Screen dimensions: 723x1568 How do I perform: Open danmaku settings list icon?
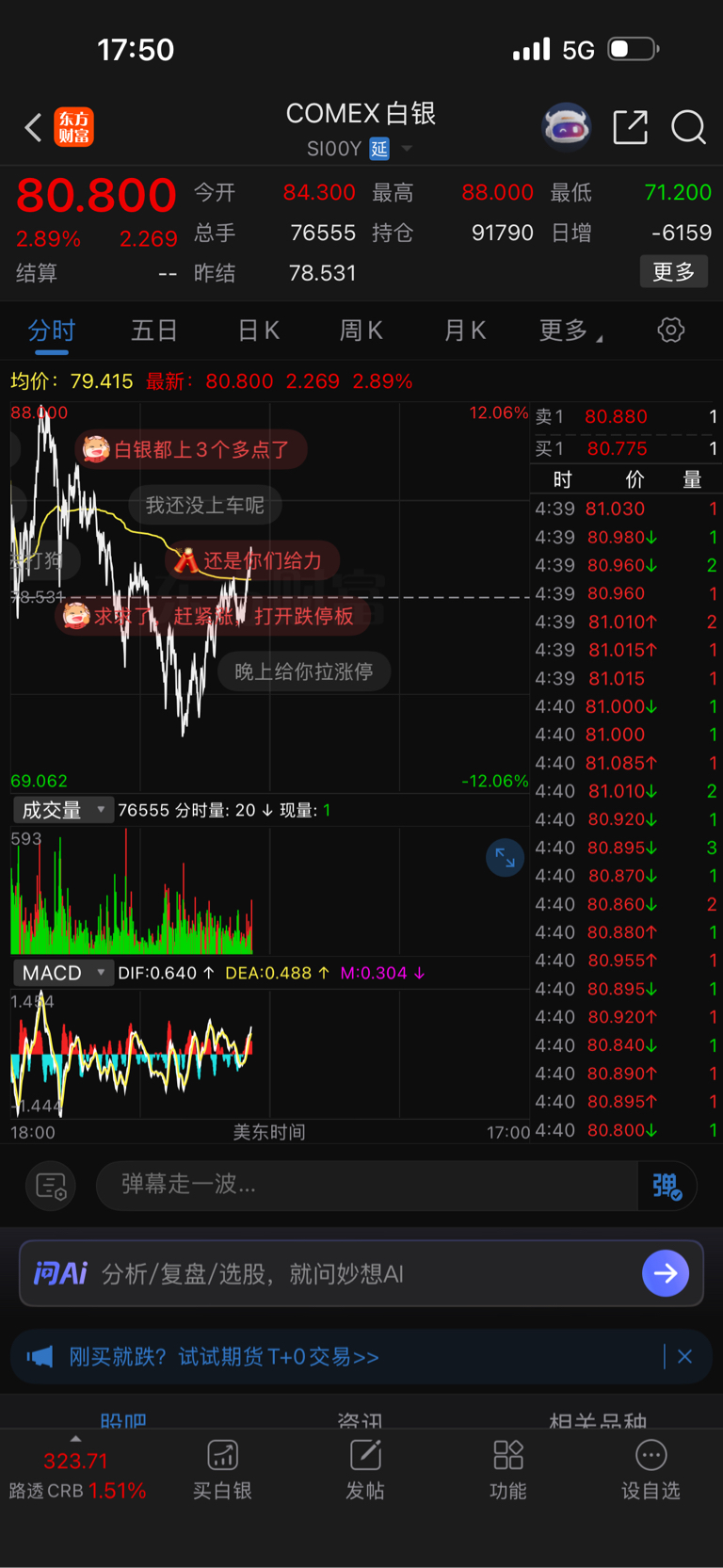point(51,1185)
